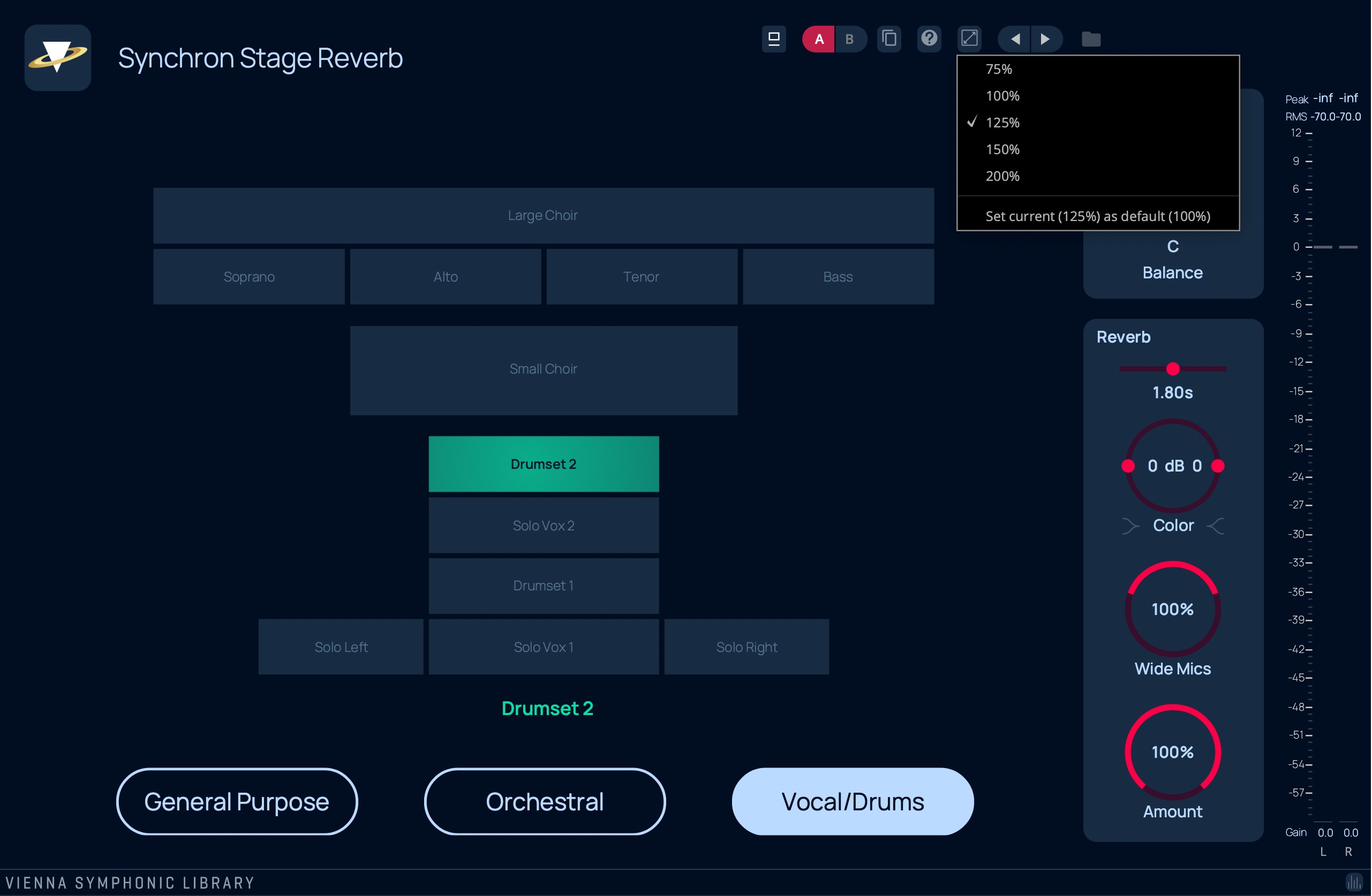Screen dimensions: 1372x896
Task: Go to next preset arrow
Action: coord(1046,39)
